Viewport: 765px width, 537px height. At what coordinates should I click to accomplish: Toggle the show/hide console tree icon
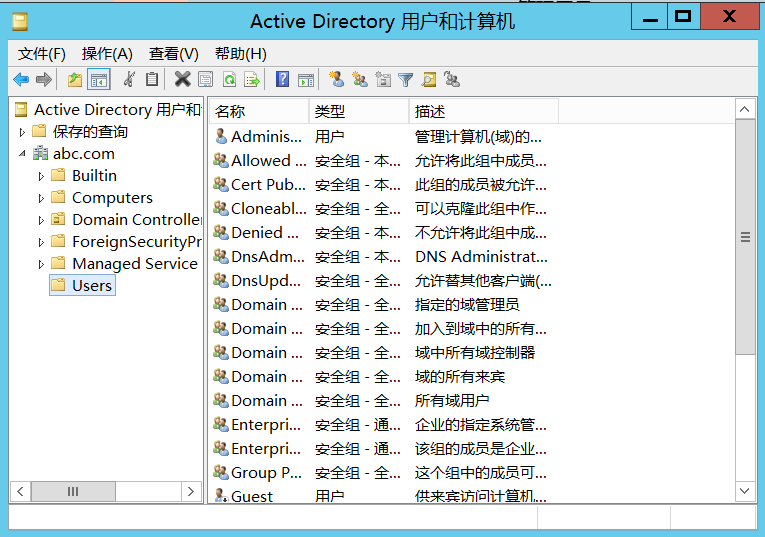coord(99,80)
